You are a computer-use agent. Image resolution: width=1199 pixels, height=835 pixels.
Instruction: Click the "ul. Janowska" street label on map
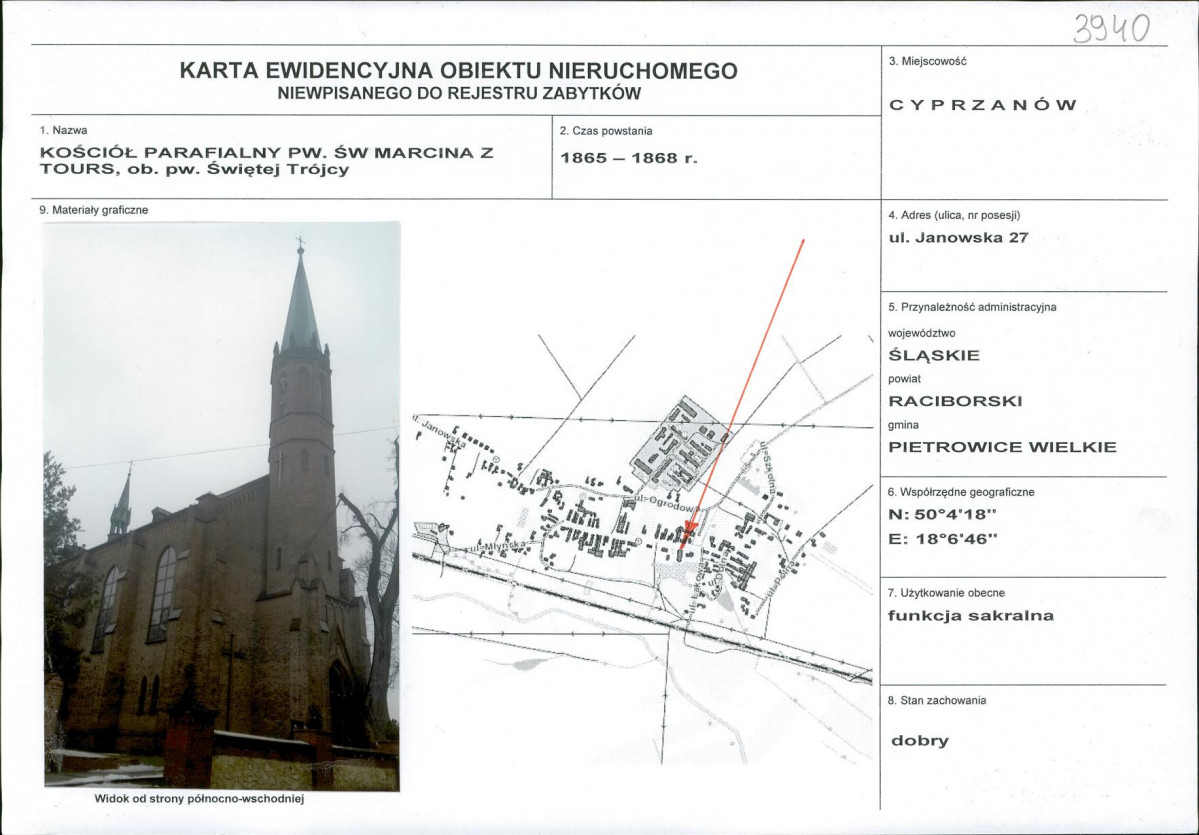tap(439, 432)
